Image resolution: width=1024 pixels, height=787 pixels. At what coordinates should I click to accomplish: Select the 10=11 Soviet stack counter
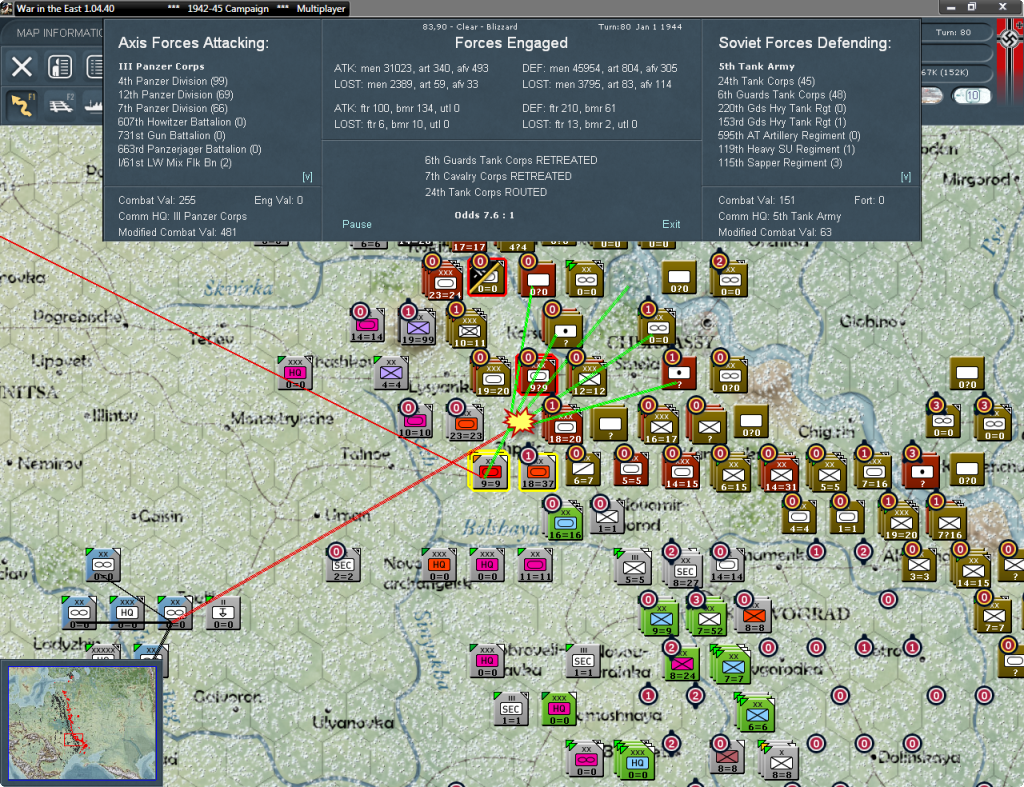point(468,330)
